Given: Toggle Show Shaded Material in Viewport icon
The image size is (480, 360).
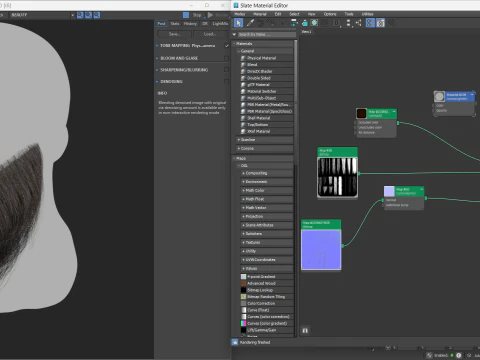Looking at the screenshot, I should click(x=314, y=23).
